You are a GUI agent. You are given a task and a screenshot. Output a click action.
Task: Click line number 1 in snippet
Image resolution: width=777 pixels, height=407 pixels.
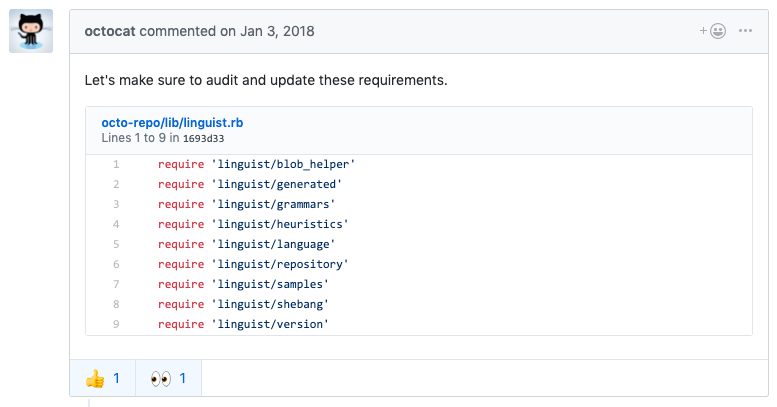[x=116, y=164]
